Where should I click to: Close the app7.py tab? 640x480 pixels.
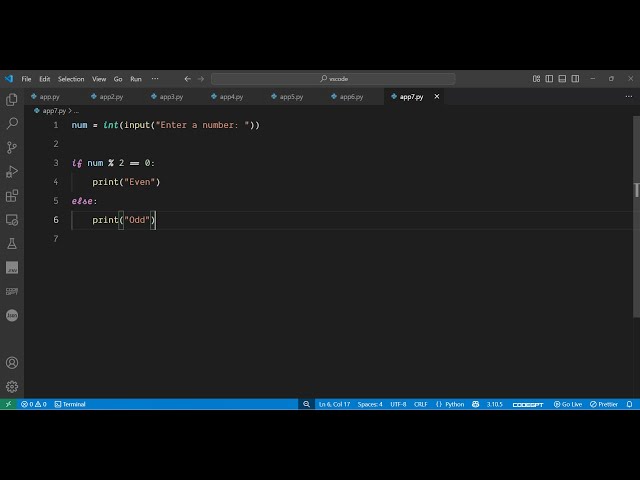[437, 97]
